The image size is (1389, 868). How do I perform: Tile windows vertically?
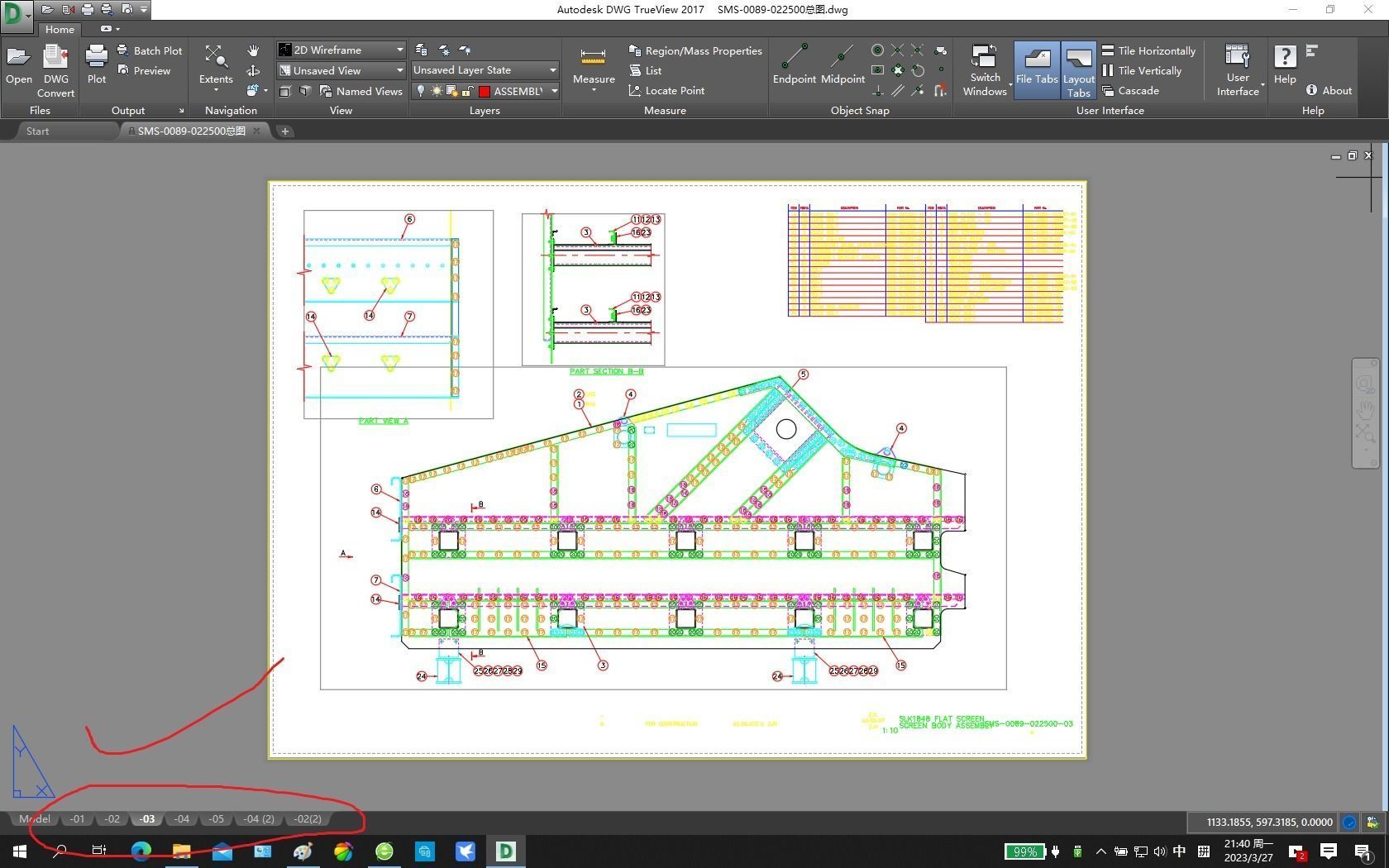click(x=1142, y=70)
